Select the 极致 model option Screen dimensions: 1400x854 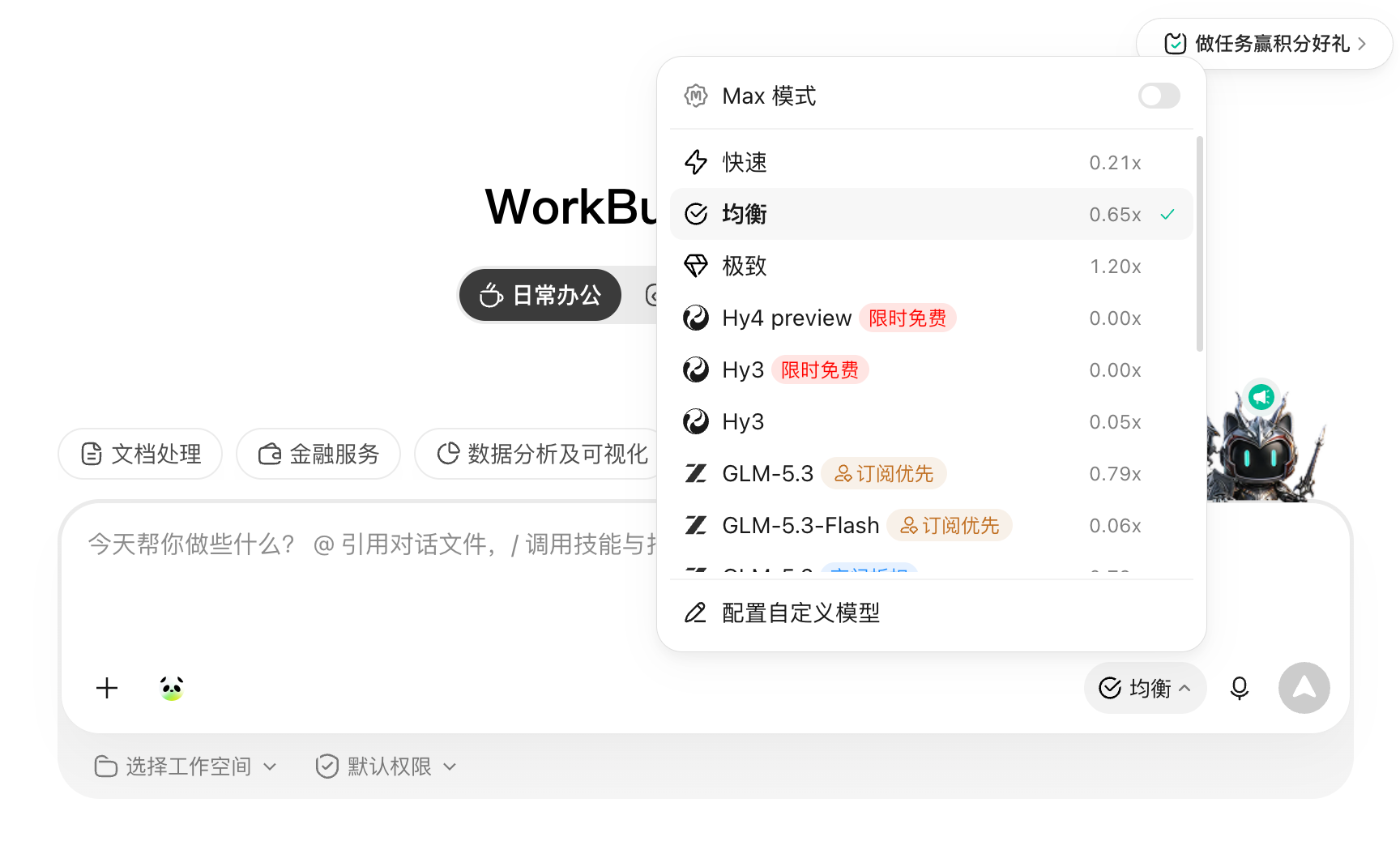[931, 266]
